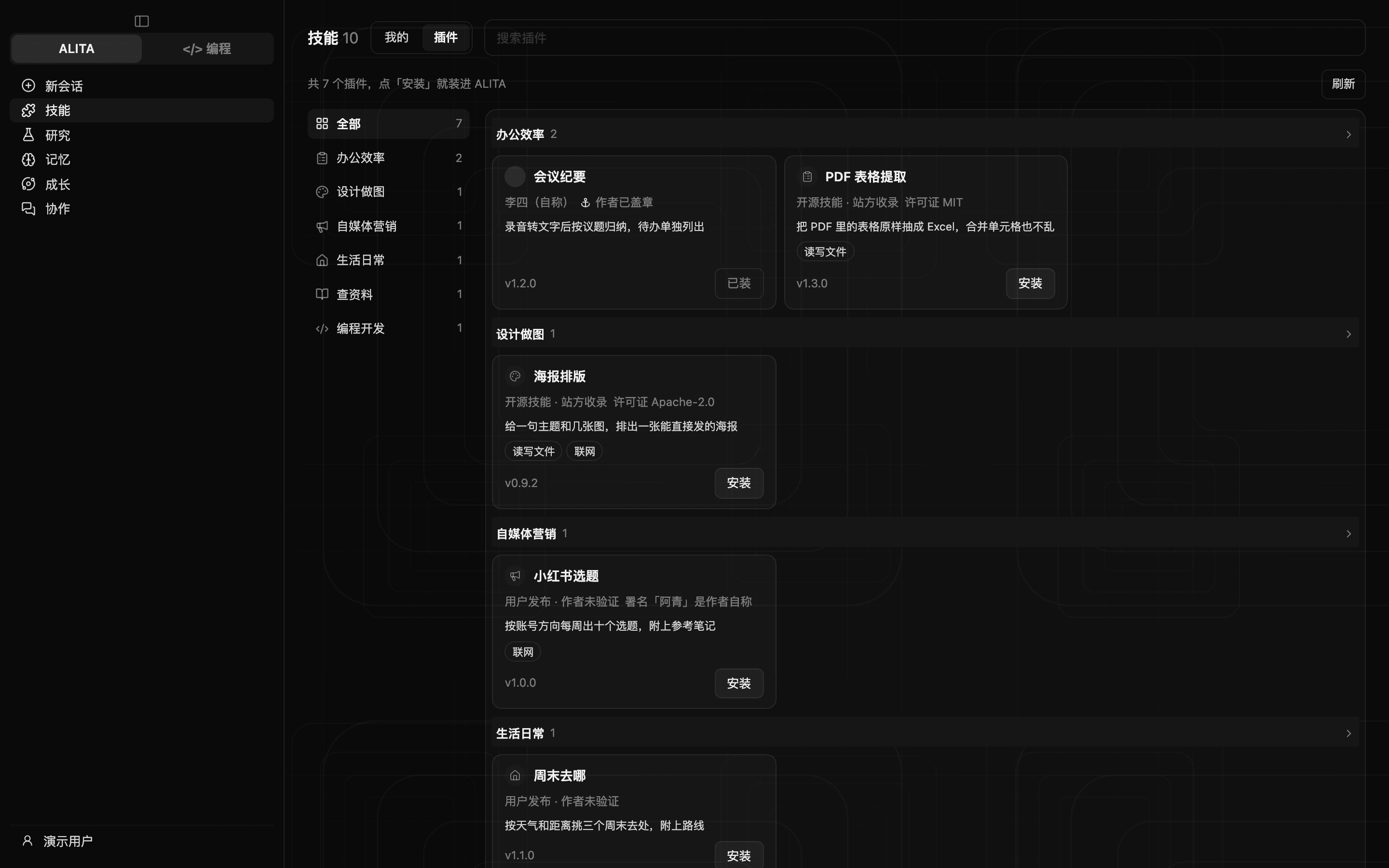Switch to the 编程 mode tab

[x=206, y=49]
